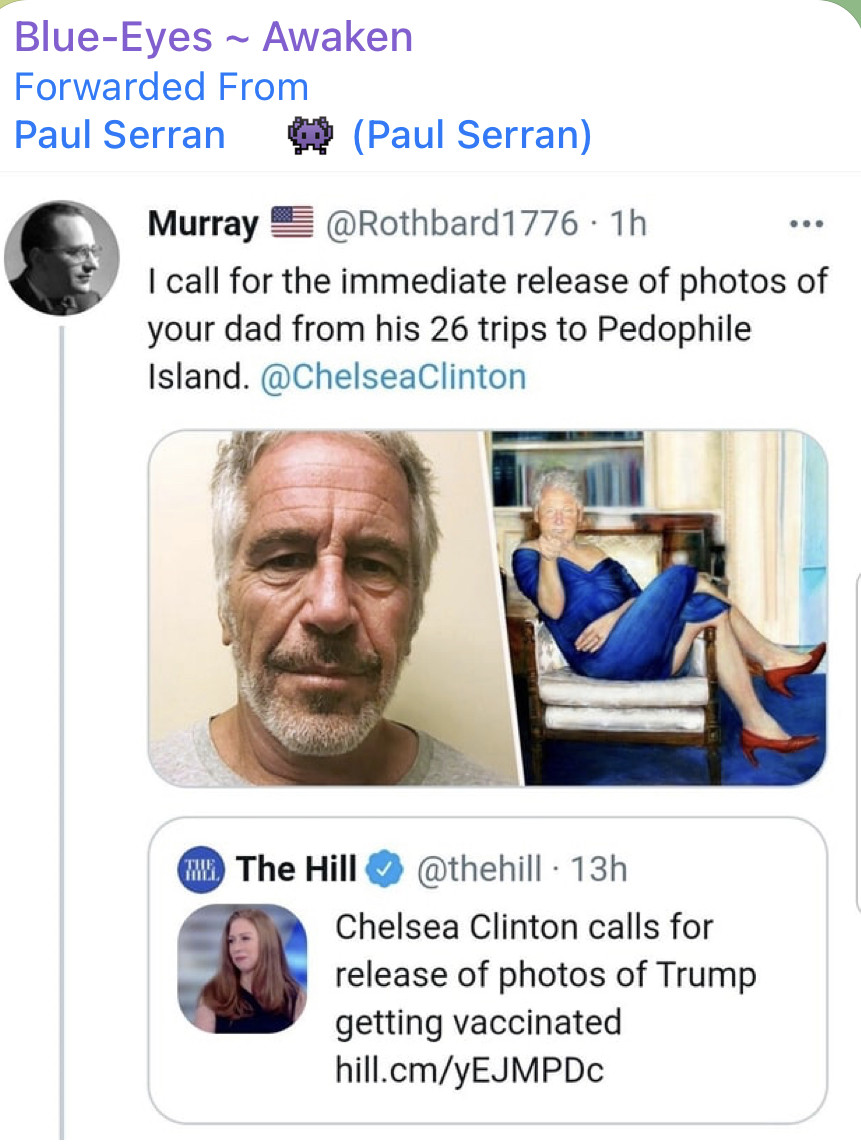861x1147 pixels.
Task: Click the 13h timestamp on The Hill tweet
Action: pyautogui.click(x=598, y=868)
